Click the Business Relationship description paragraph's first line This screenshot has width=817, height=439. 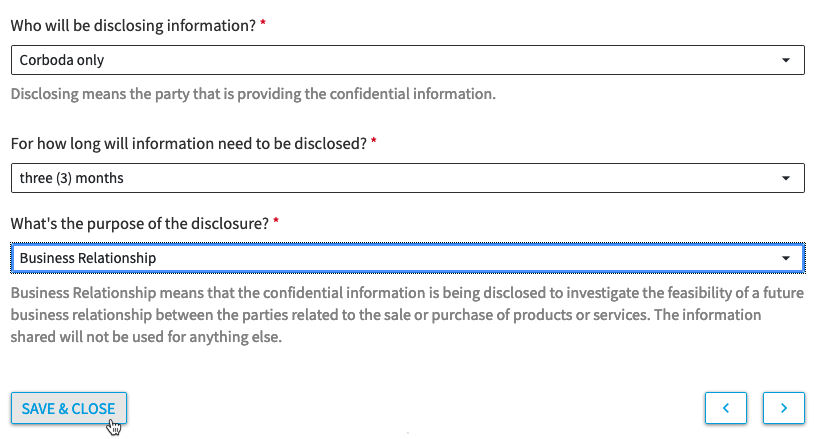pyautogui.click(x=407, y=293)
